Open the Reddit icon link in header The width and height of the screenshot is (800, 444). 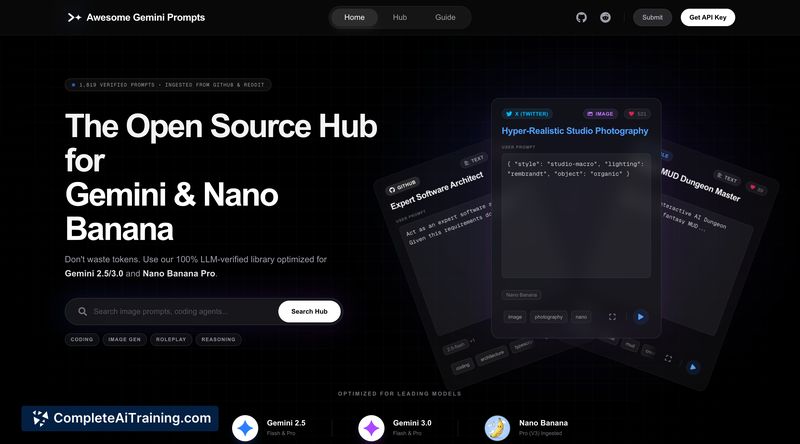pyautogui.click(x=606, y=17)
